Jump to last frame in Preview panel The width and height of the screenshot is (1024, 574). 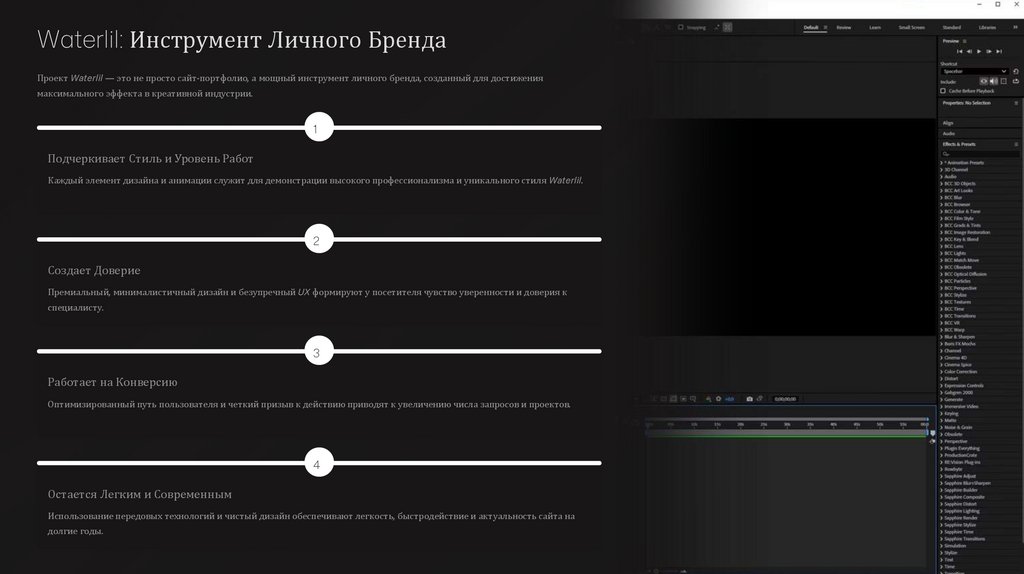click(x=999, y=51)
